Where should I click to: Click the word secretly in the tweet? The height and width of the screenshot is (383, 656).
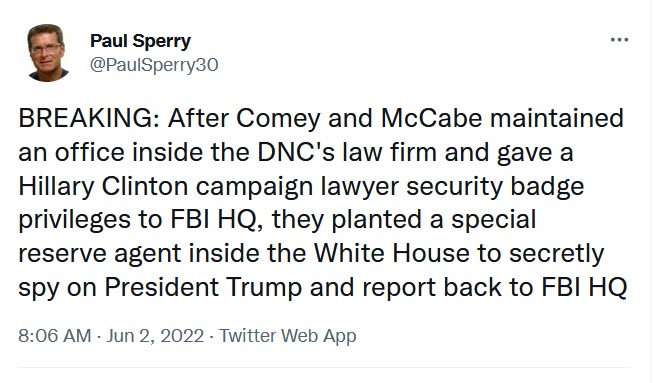click(556, 254)
